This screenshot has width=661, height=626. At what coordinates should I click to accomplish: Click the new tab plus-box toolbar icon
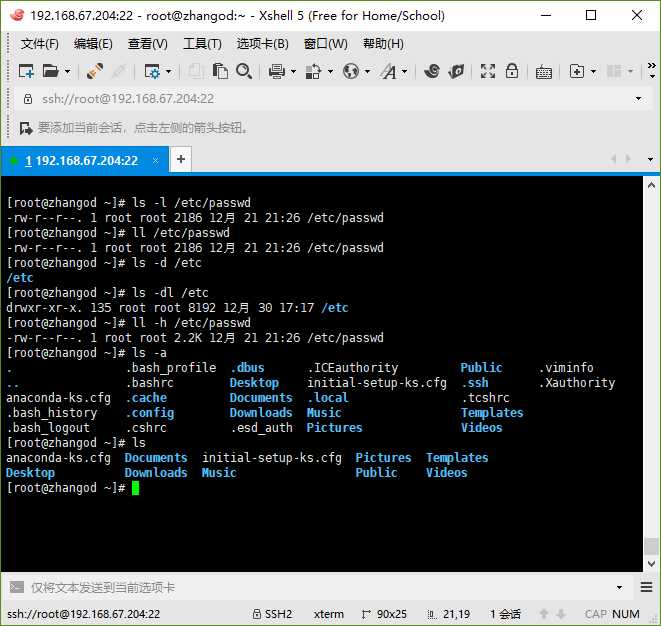pos(577,71)
